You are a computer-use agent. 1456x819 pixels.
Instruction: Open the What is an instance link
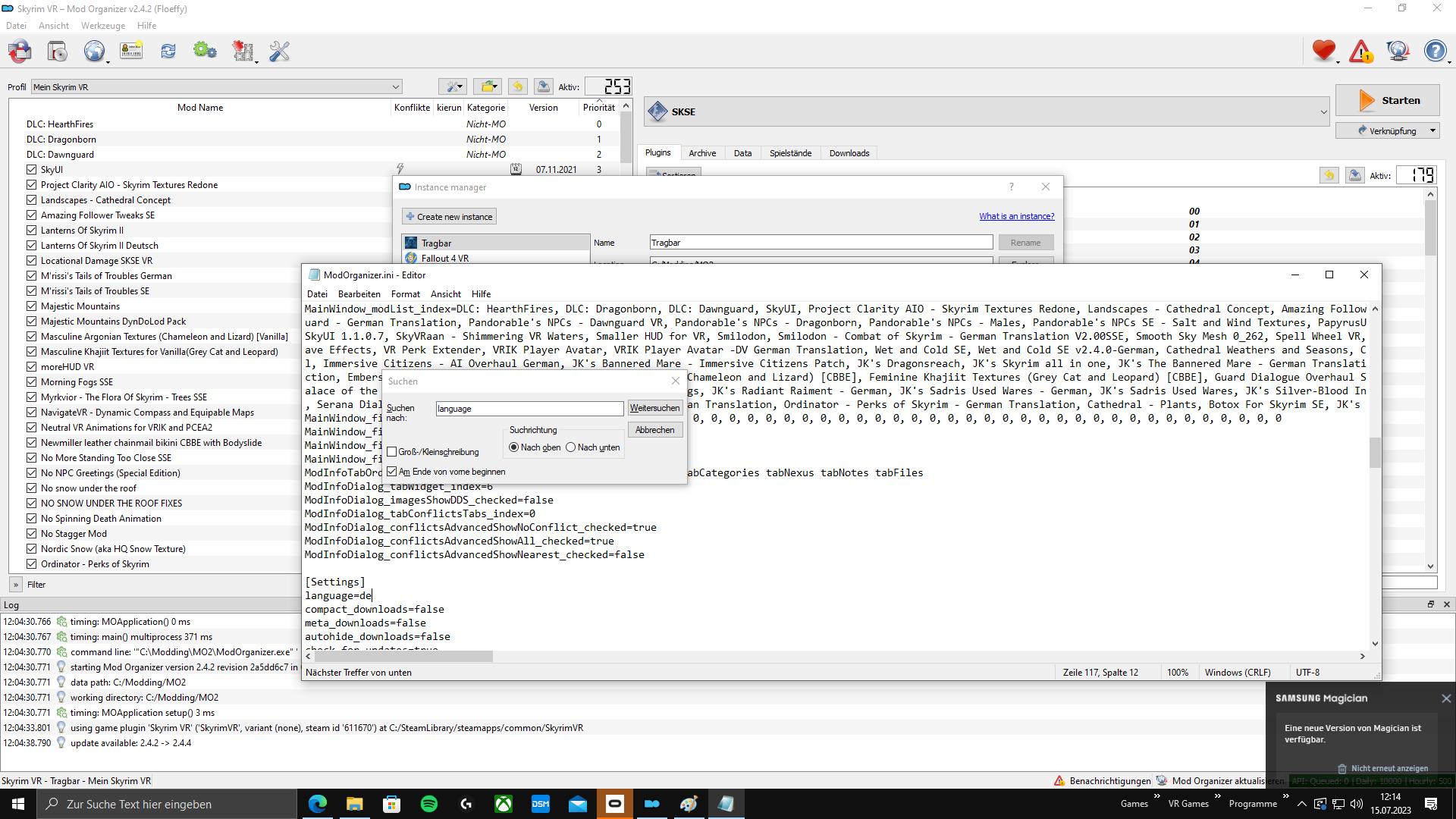tap(1016, 216)
